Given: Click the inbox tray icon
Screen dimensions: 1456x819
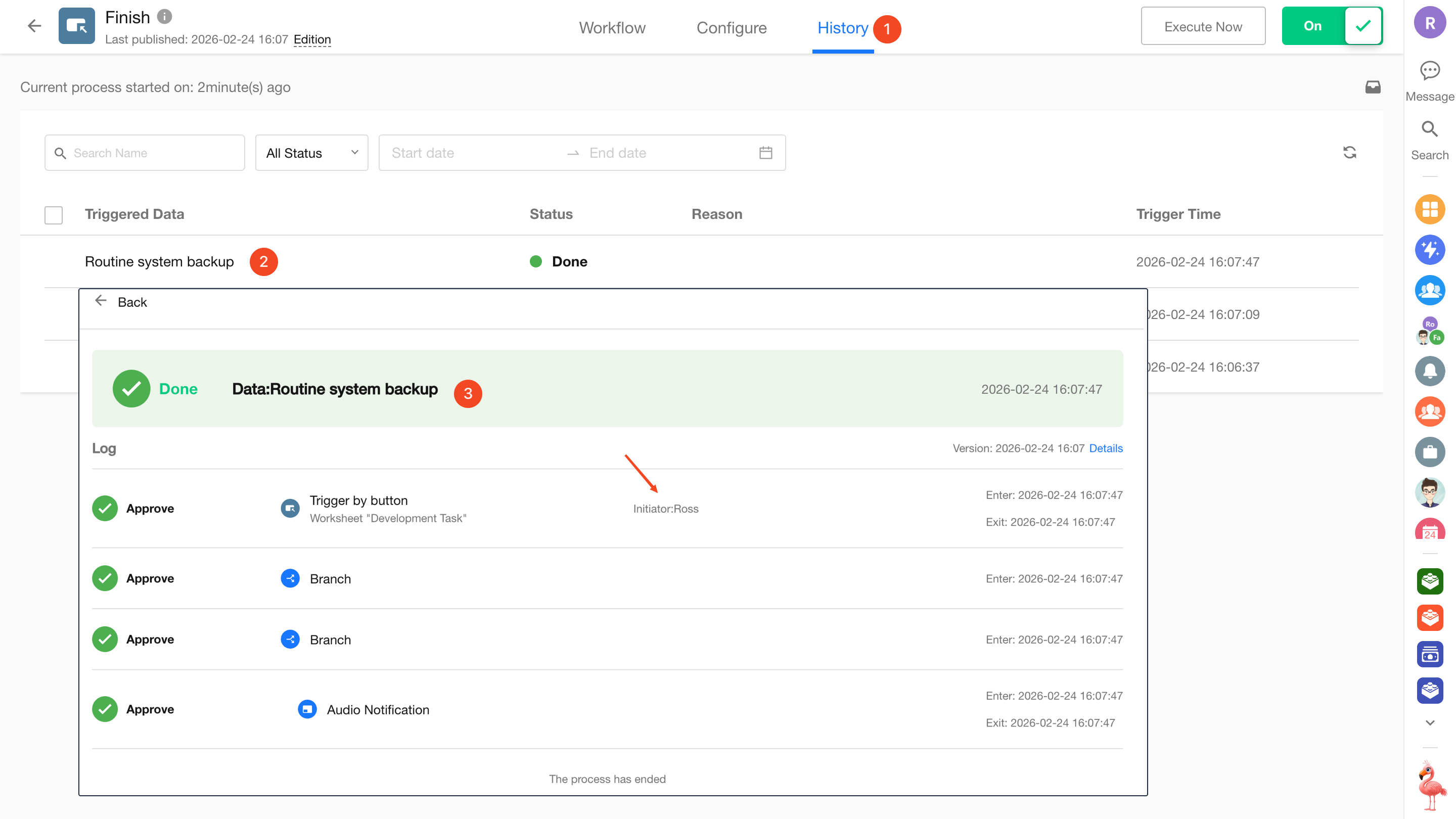Looking at the screenshot, I should [x=1373, y=87].
